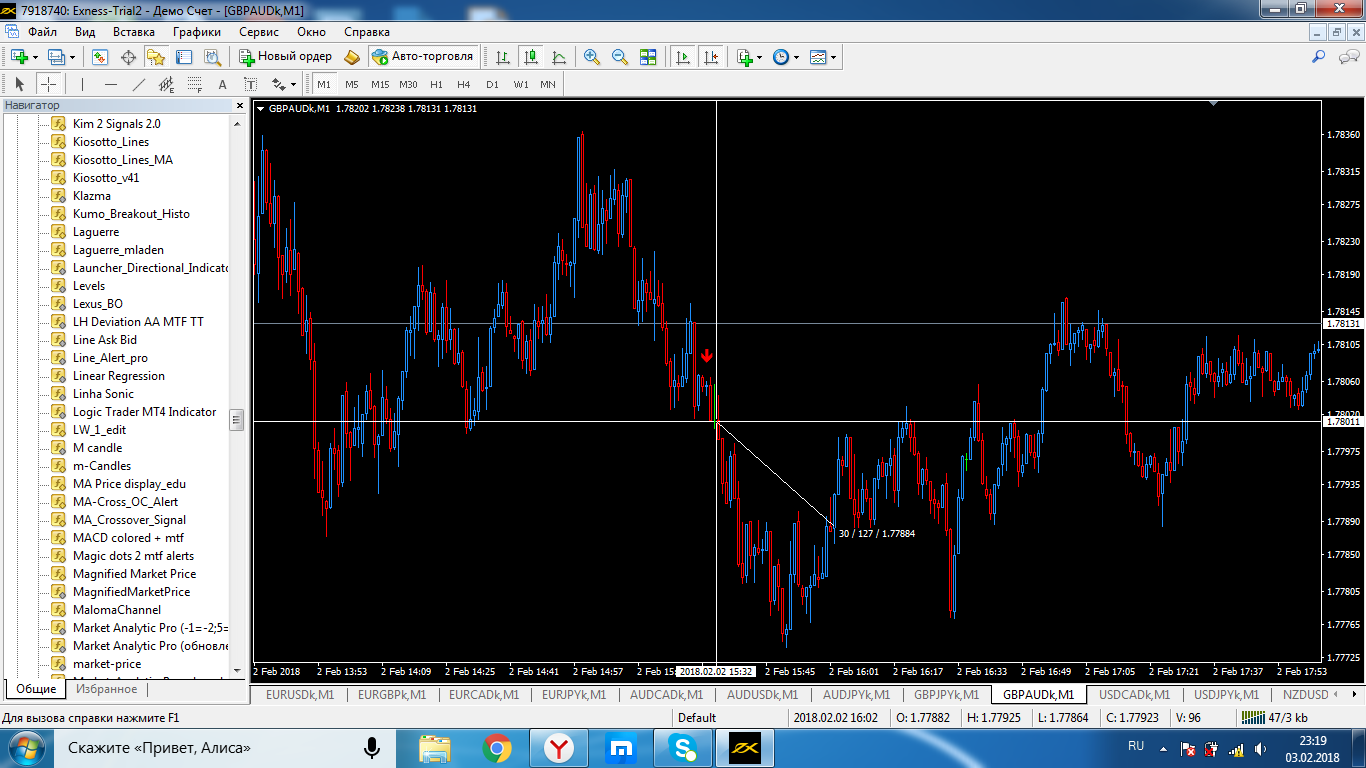Toggle the Navigator folder-star icon

click(x=156, y=57)
